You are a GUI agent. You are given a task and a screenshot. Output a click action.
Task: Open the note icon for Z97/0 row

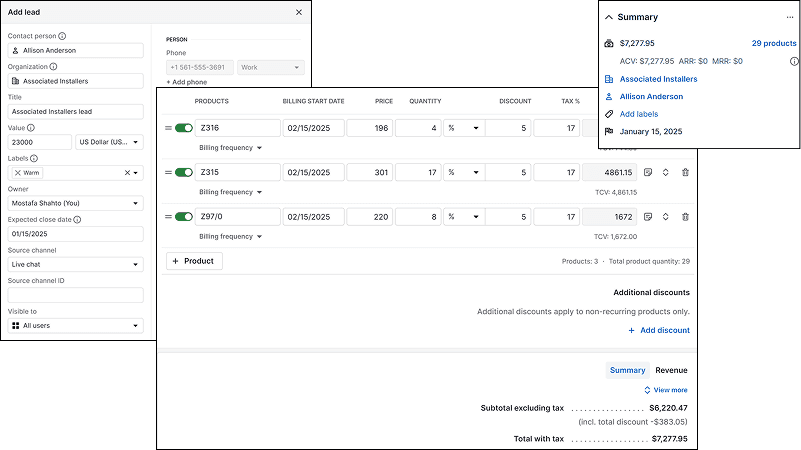pos(648,217)
